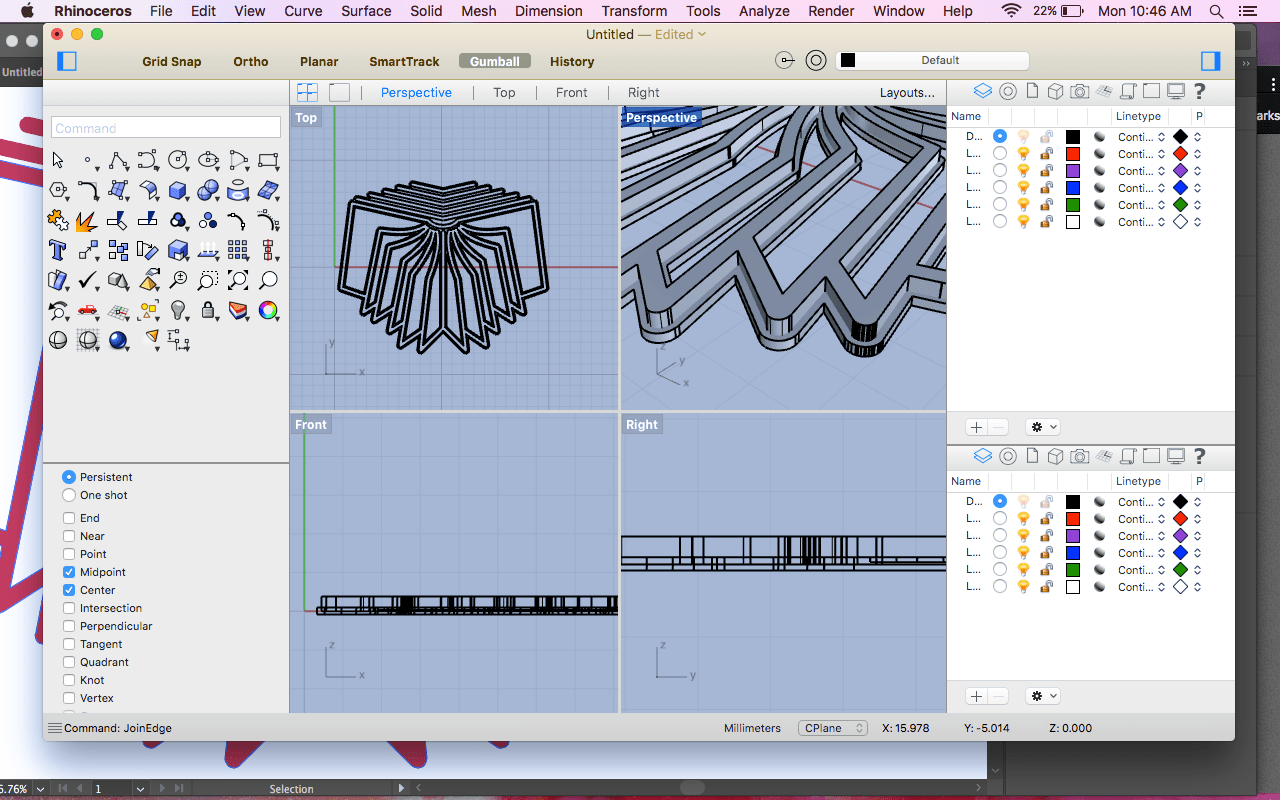Viewport: 1280px width, 800px height.
Task: Click the color wheel icon in toolbar
Action: (268, 310)
